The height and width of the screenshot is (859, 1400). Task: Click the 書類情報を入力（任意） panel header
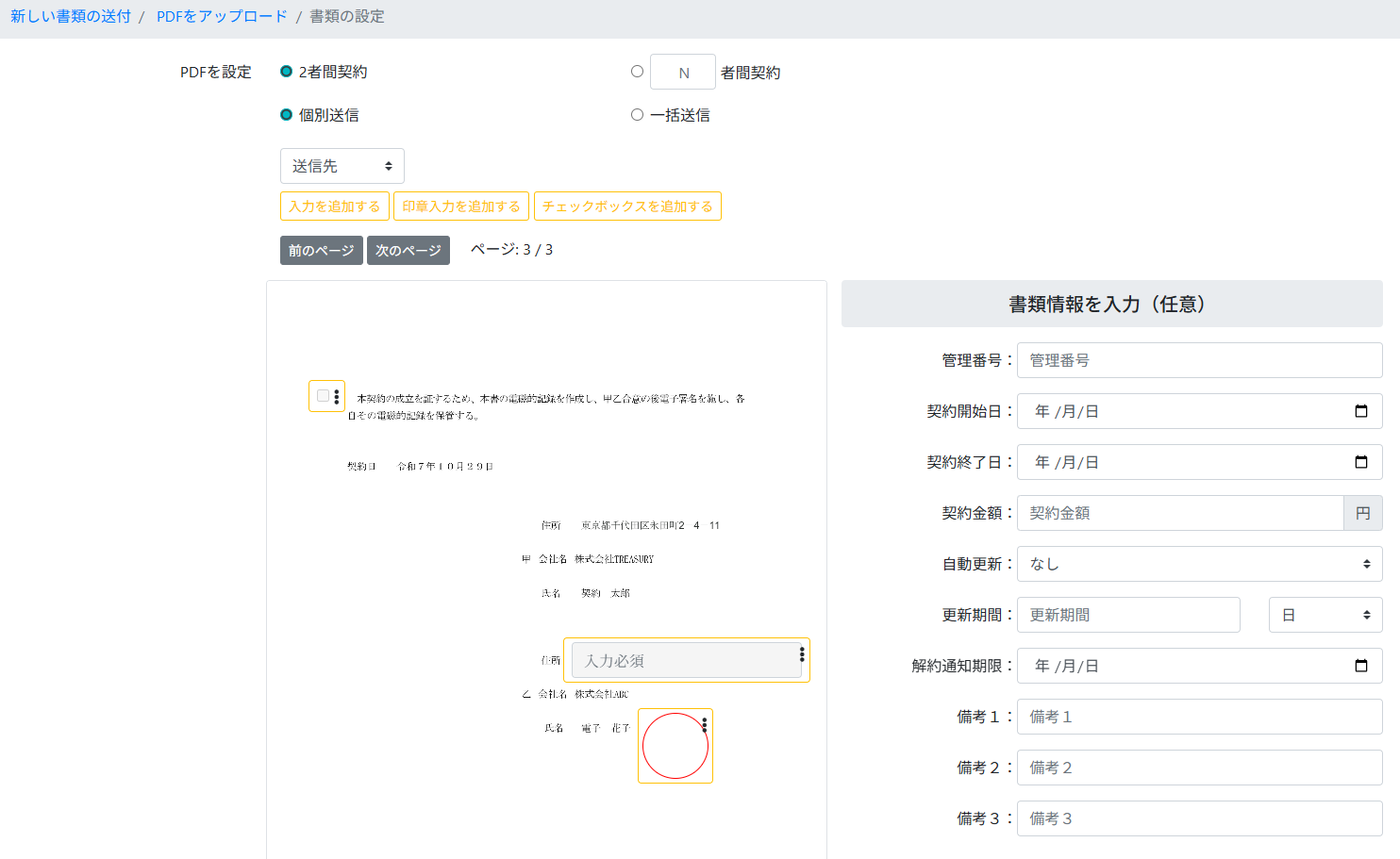pyautogui.click(x=1112, y=304)
